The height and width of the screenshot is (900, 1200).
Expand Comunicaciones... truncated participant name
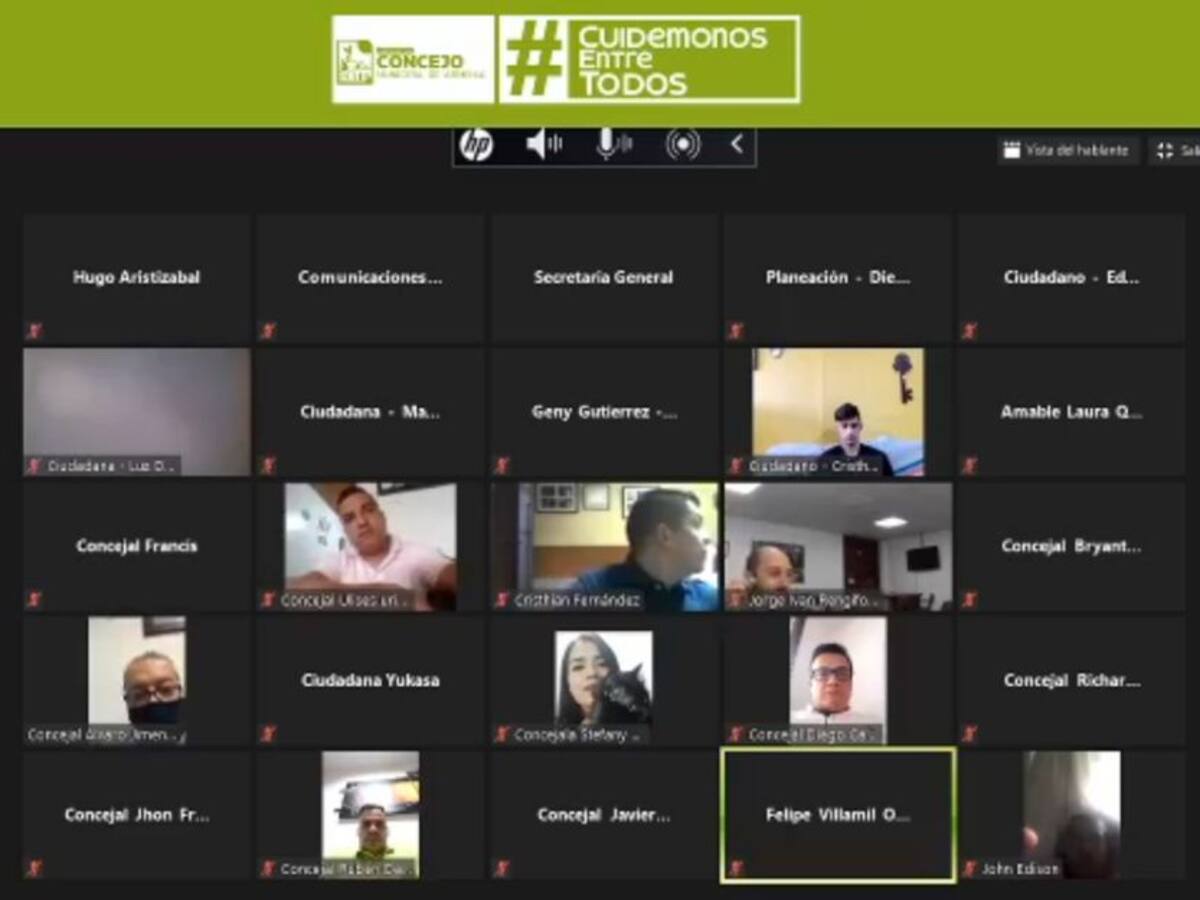click(x=370, y=277)
